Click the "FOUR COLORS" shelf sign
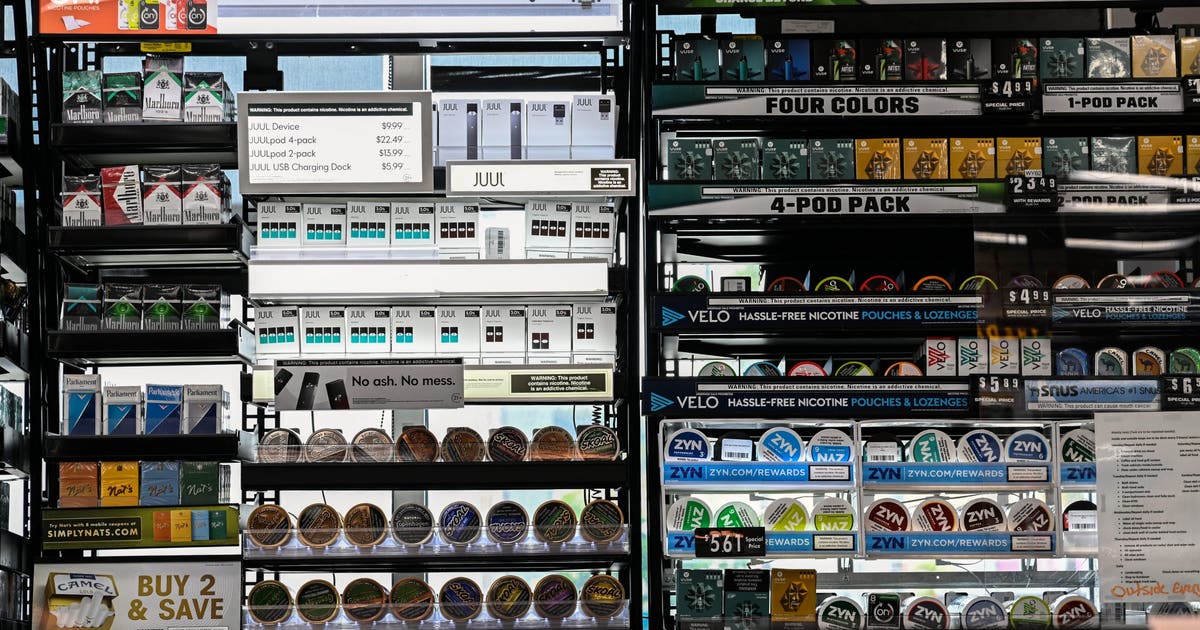 pyautogui.click(x=816, y=100)
